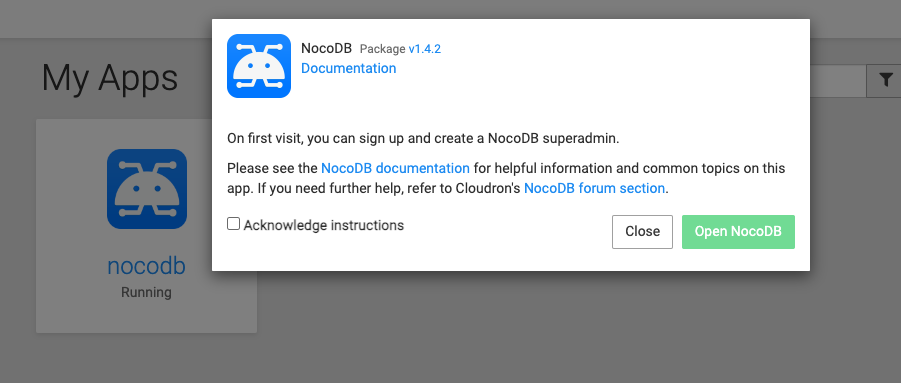Click the nocodb app icon under My Apps

coord(147,189)
